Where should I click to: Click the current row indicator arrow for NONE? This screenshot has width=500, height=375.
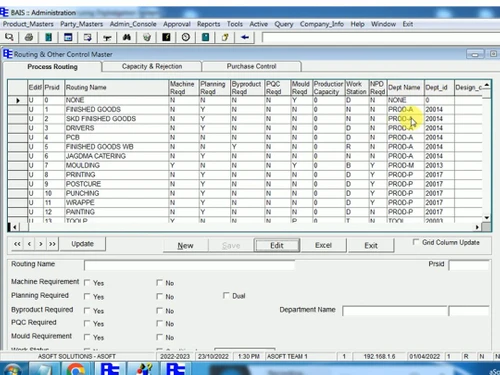click(x=18, y=100)
